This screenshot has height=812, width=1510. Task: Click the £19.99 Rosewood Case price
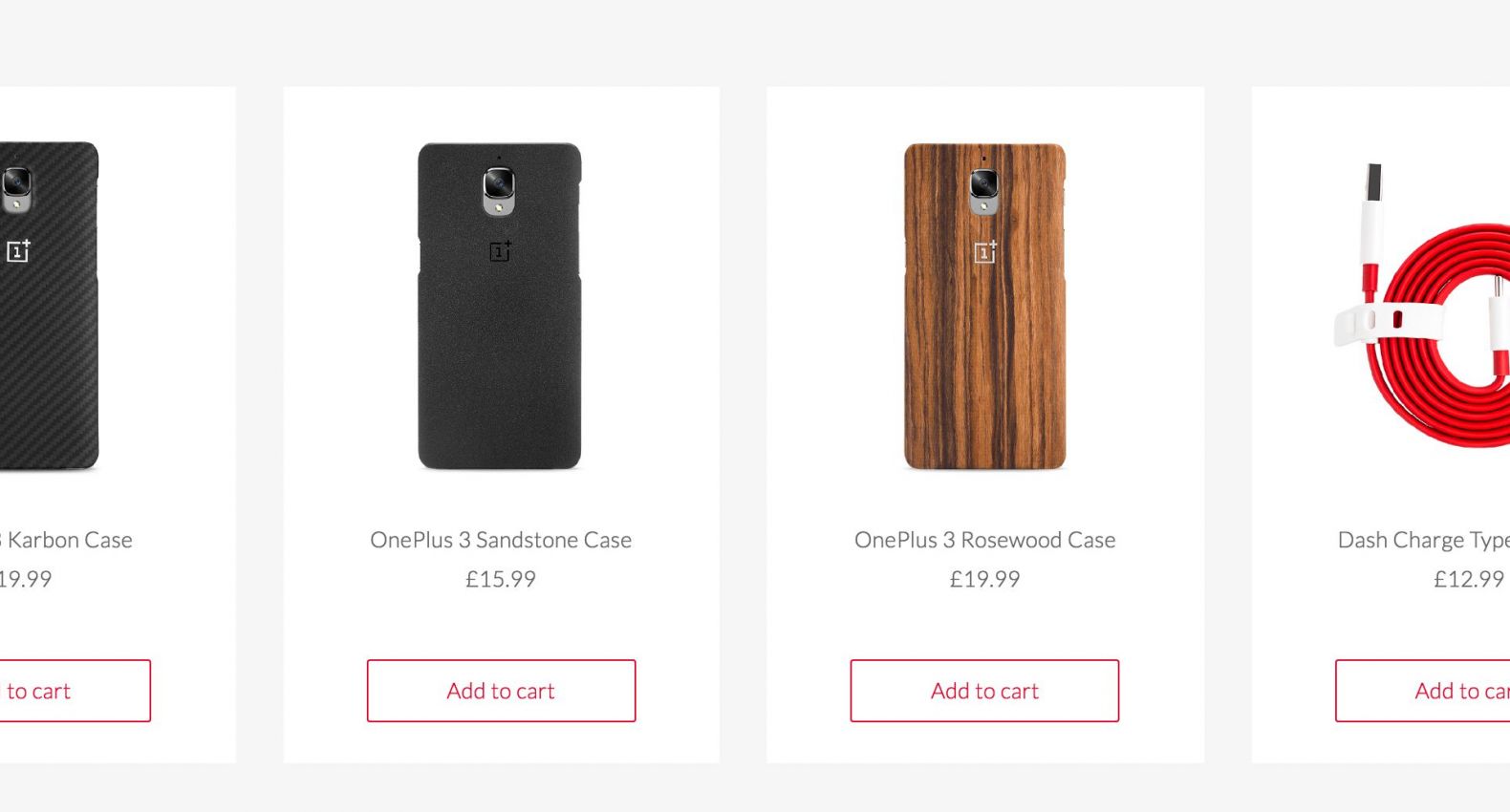(x=984, y=579)
